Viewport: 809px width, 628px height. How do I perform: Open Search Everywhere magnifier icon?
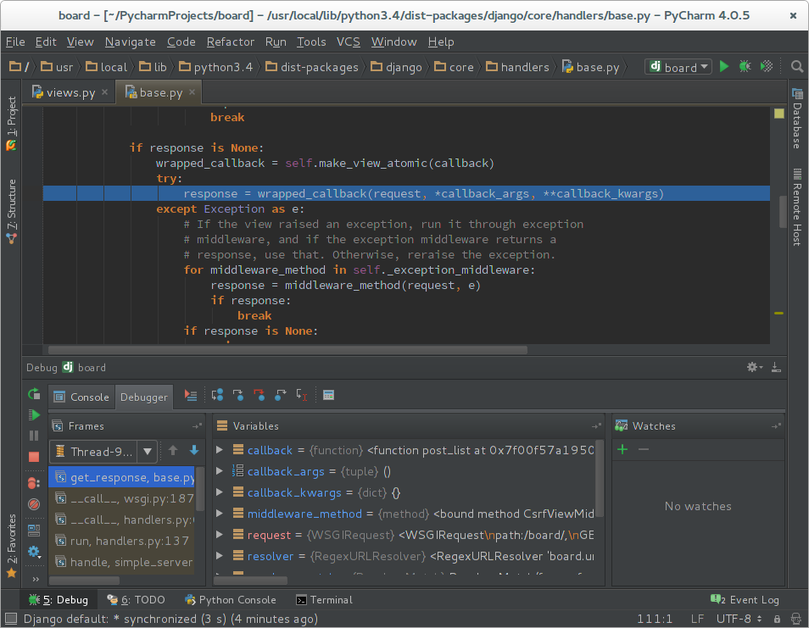tap(797, 67)
